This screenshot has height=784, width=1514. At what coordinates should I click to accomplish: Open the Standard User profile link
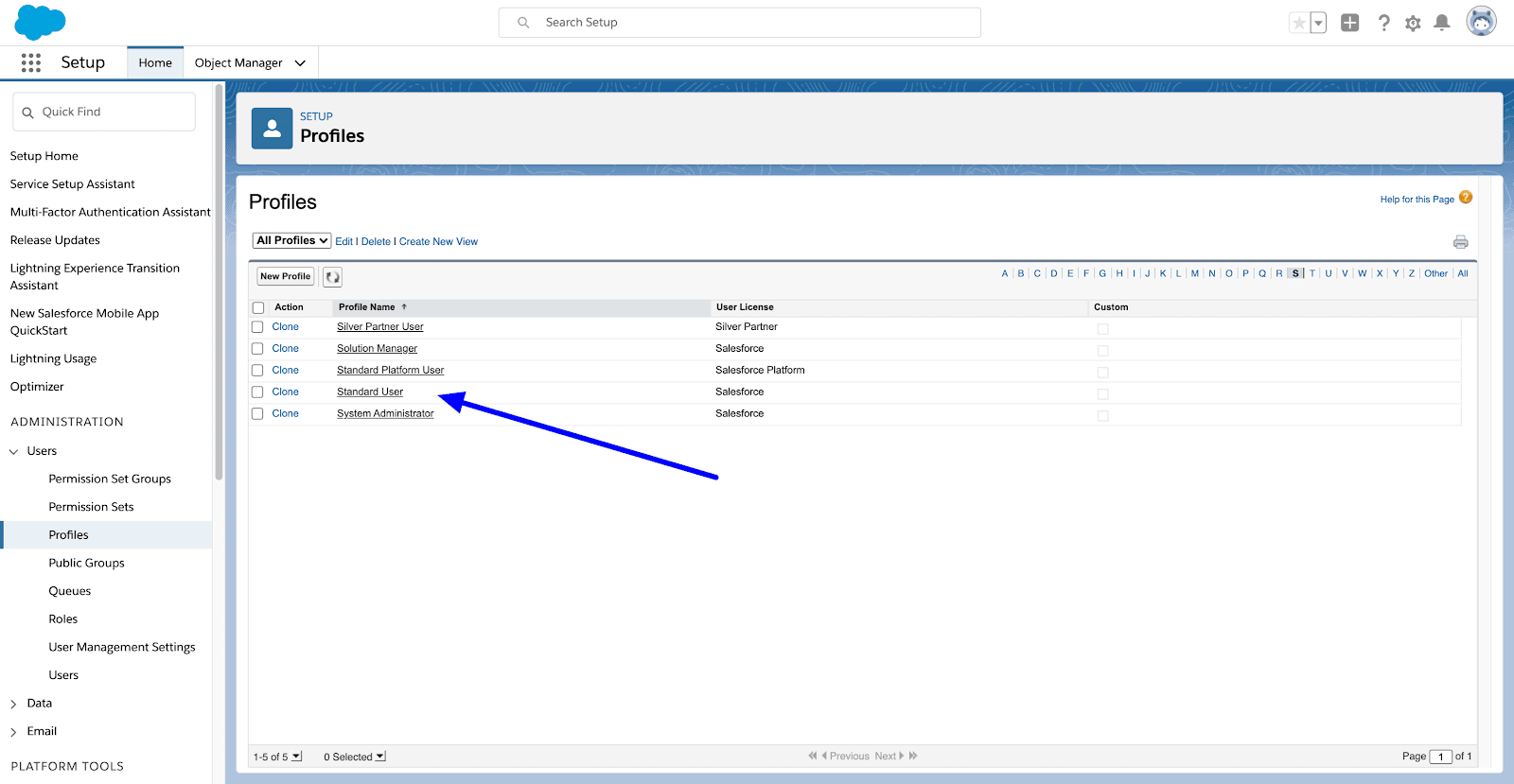coord(370,392)
